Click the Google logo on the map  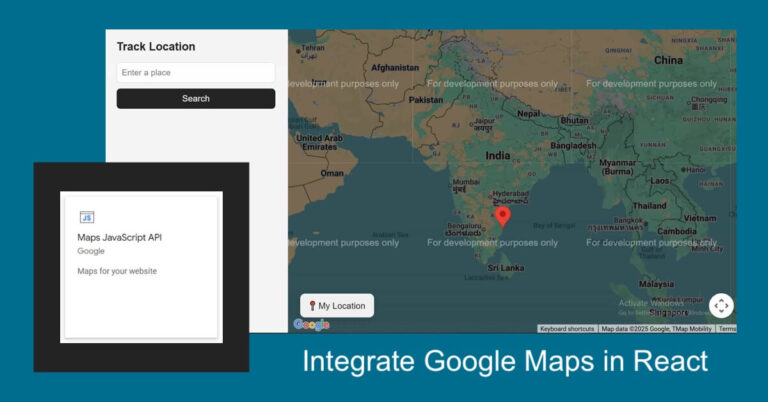311,325
